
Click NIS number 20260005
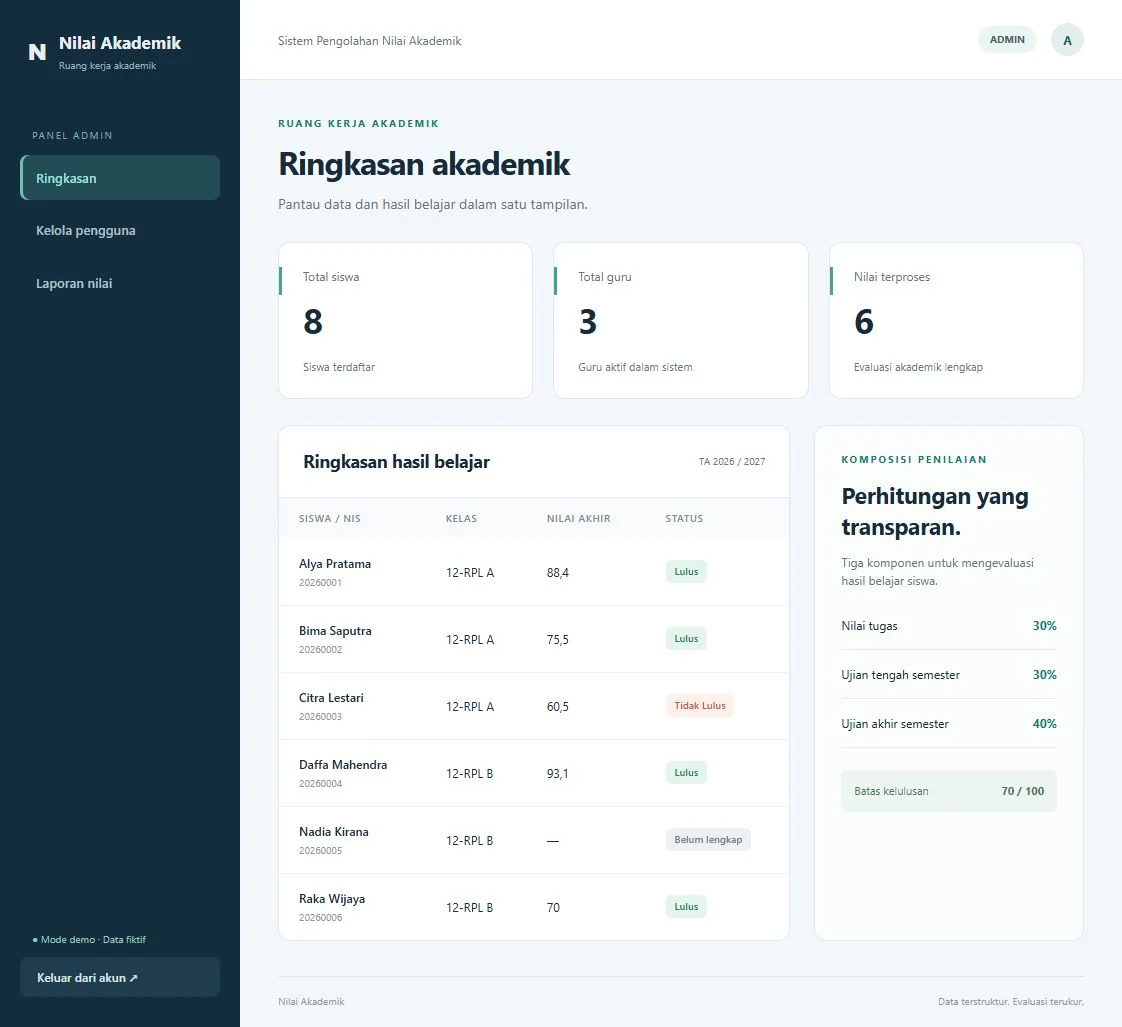pyautogui.click(x=321, y=850)
